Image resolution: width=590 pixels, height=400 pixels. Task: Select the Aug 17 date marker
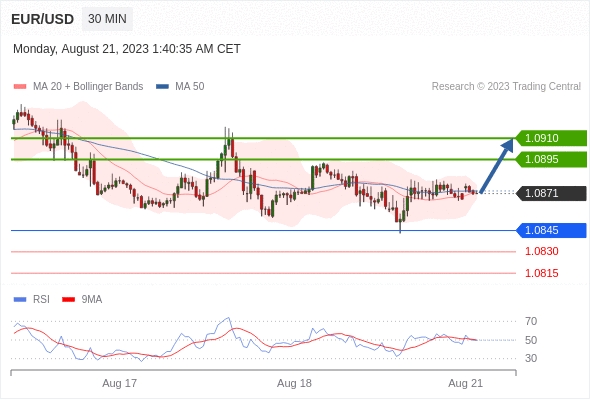[120, 383]
